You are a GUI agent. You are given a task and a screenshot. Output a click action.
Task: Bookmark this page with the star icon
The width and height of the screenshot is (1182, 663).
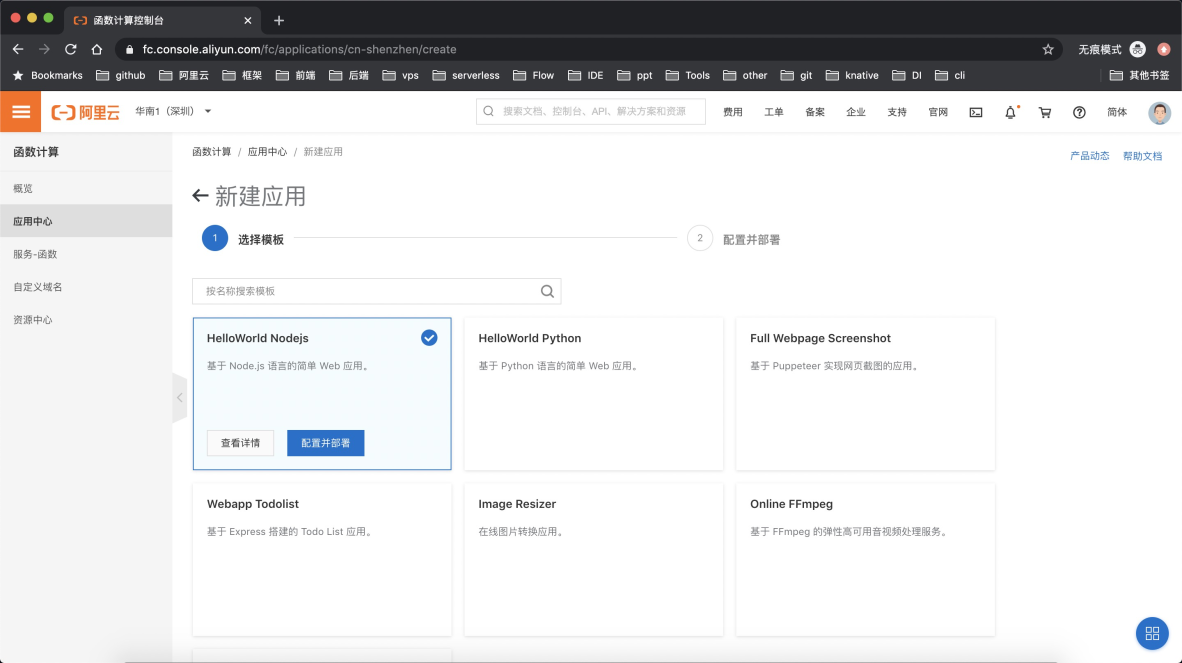coord(1048,49)
